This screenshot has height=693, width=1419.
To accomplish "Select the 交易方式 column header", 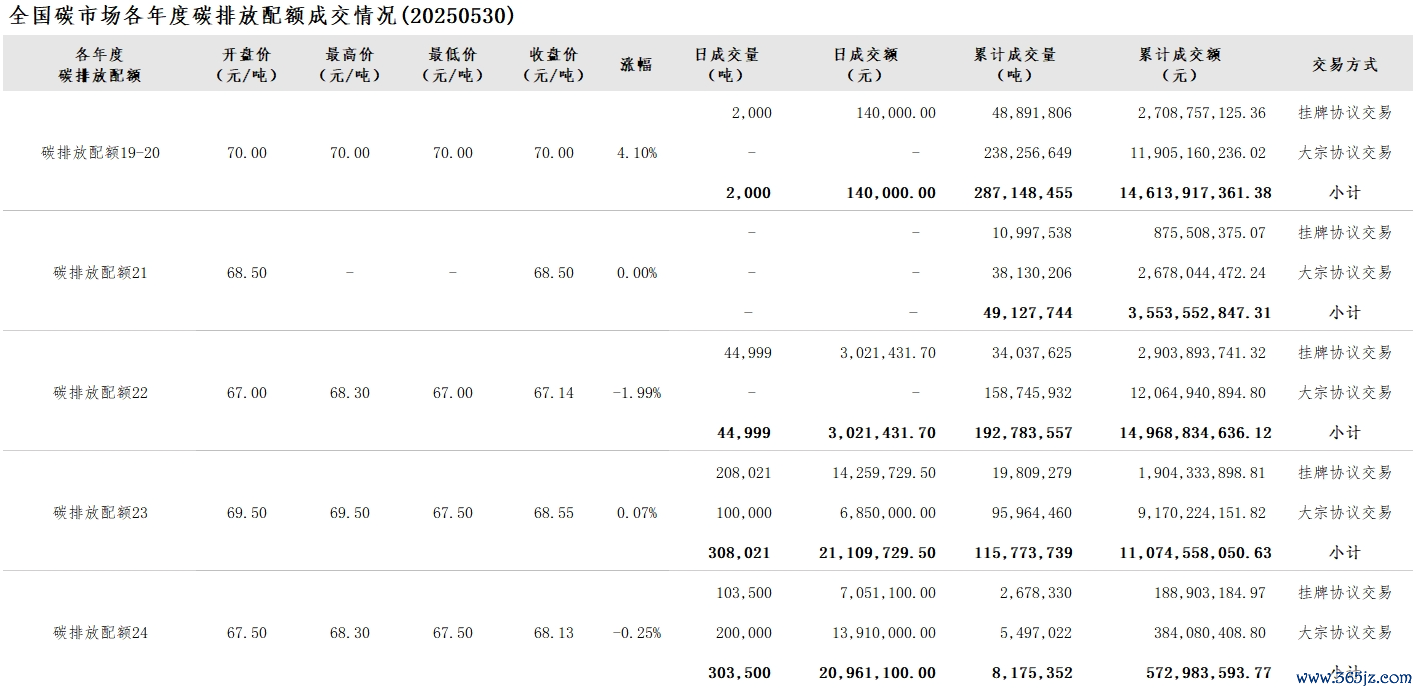I will point(1345,64).
